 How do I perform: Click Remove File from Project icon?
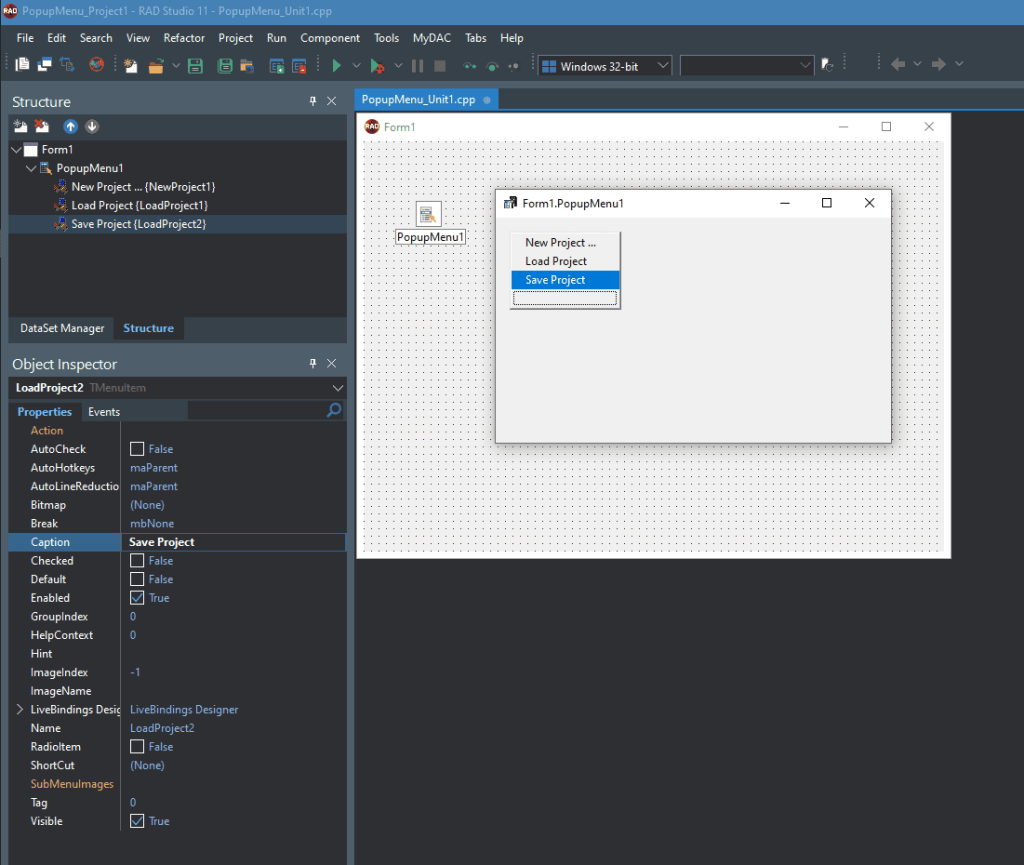coord(299,65)
